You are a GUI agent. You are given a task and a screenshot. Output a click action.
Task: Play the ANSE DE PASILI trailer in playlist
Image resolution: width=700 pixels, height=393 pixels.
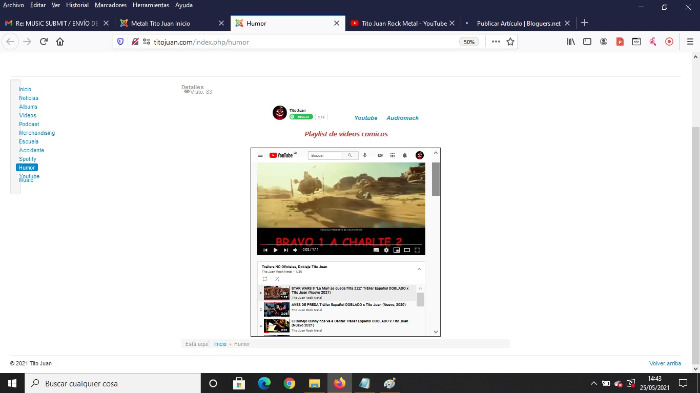[x=338, y=309]
